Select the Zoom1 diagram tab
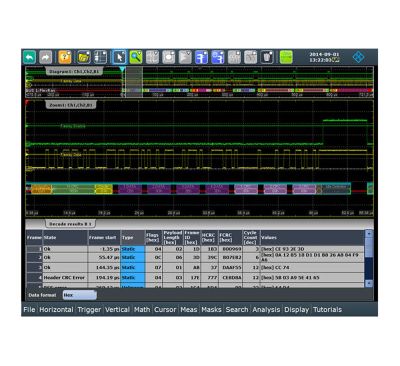 pos(71,105)
